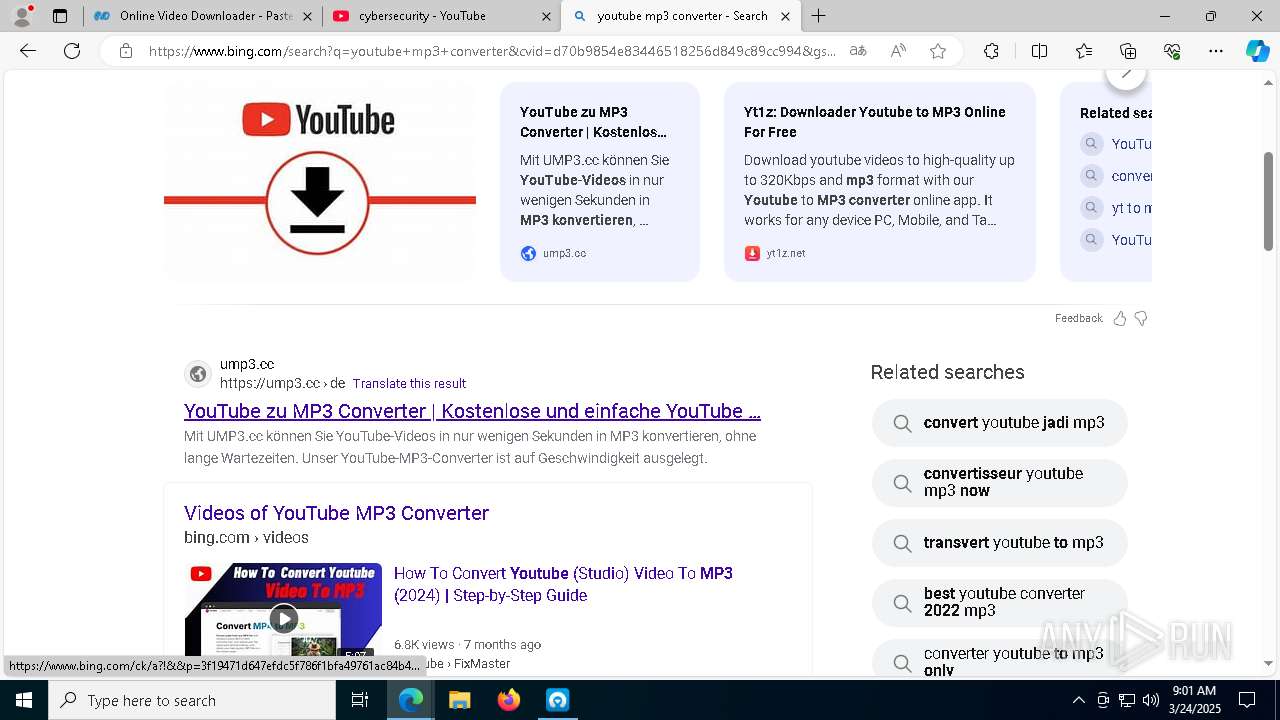Search transvert youtube to mp3
This screenshot has height=720, width=1280.
tap(1000, 543)
